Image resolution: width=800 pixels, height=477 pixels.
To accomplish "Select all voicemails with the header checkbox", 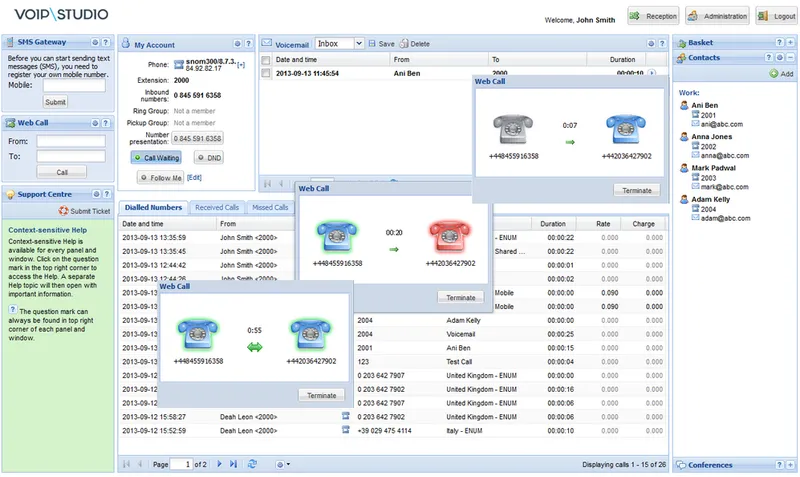I will pyautogui.click(x=266, y=60).
